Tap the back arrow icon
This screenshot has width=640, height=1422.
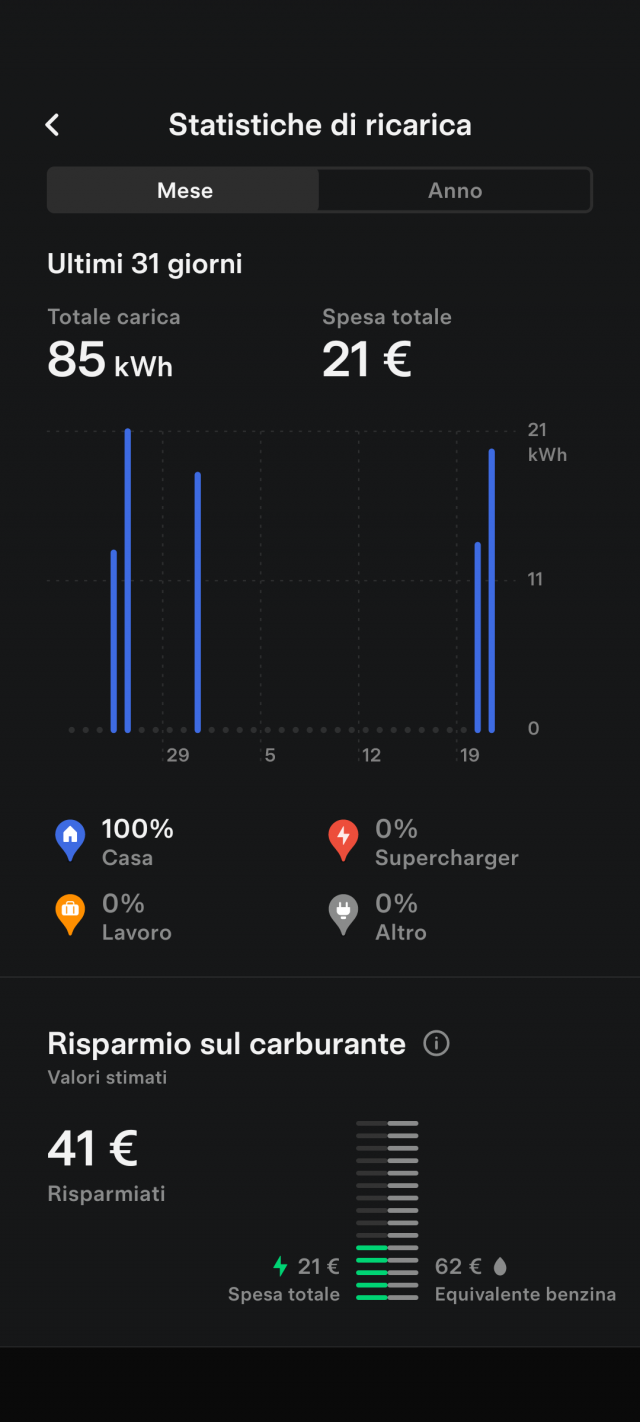click(x=53, y=125)
